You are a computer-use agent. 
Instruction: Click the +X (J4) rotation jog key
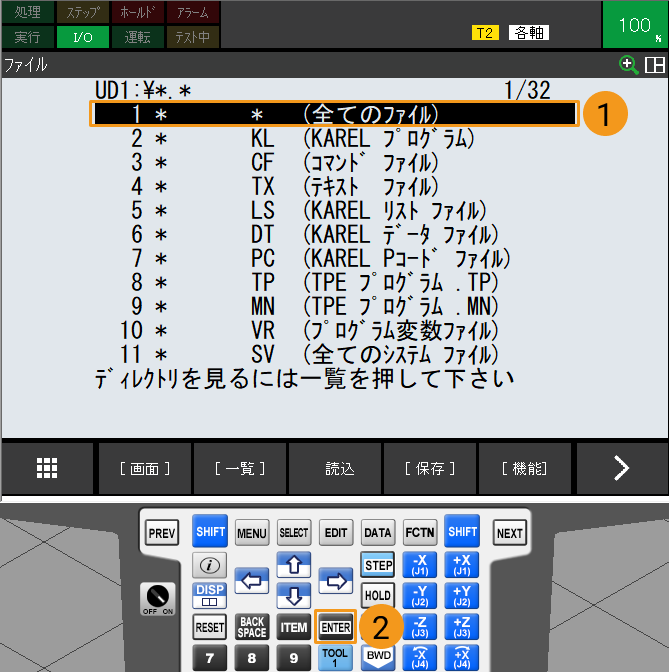point(462,657)
